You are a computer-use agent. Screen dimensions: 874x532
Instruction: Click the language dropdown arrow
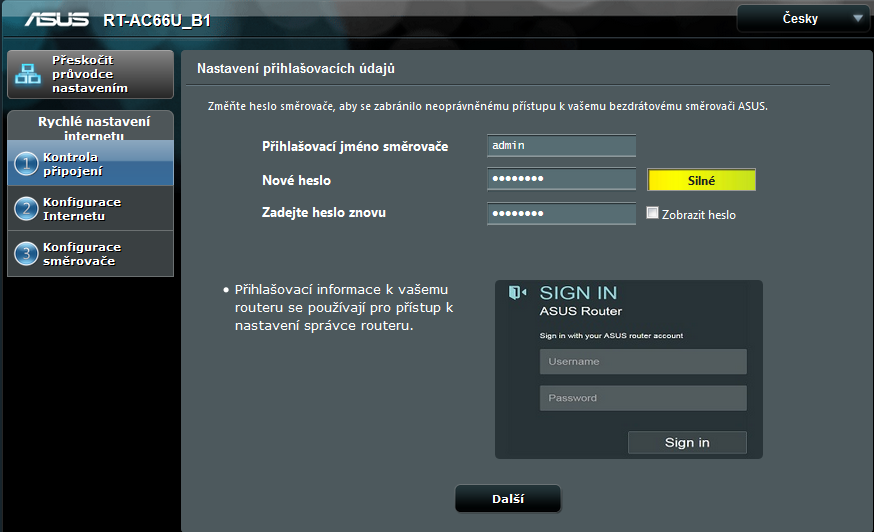857,18
